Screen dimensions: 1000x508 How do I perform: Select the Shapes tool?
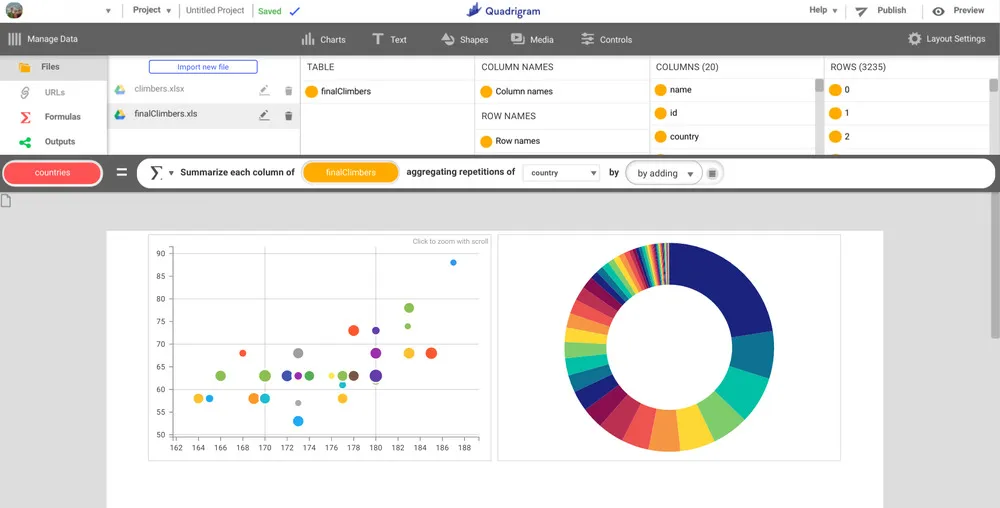[x=464, y=39]
